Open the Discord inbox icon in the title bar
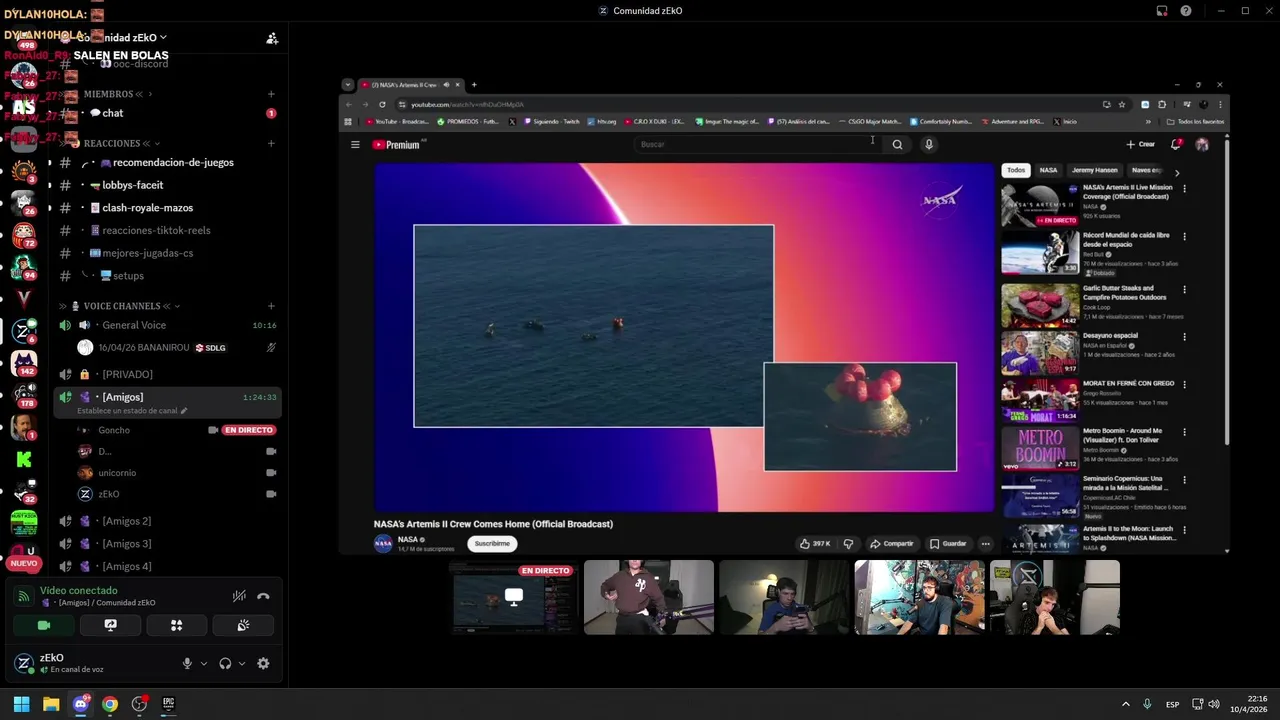The image size is (1280, 720). coord(1162,11)
